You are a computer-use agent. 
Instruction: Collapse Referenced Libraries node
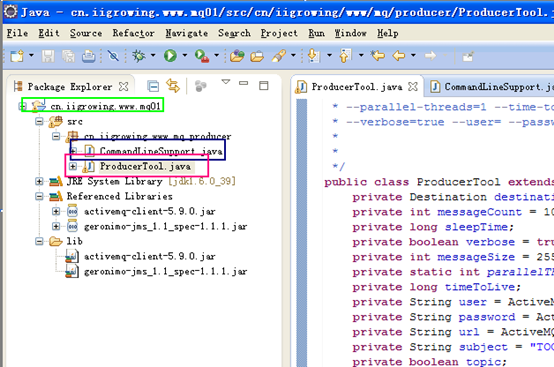tap(39, 196)
